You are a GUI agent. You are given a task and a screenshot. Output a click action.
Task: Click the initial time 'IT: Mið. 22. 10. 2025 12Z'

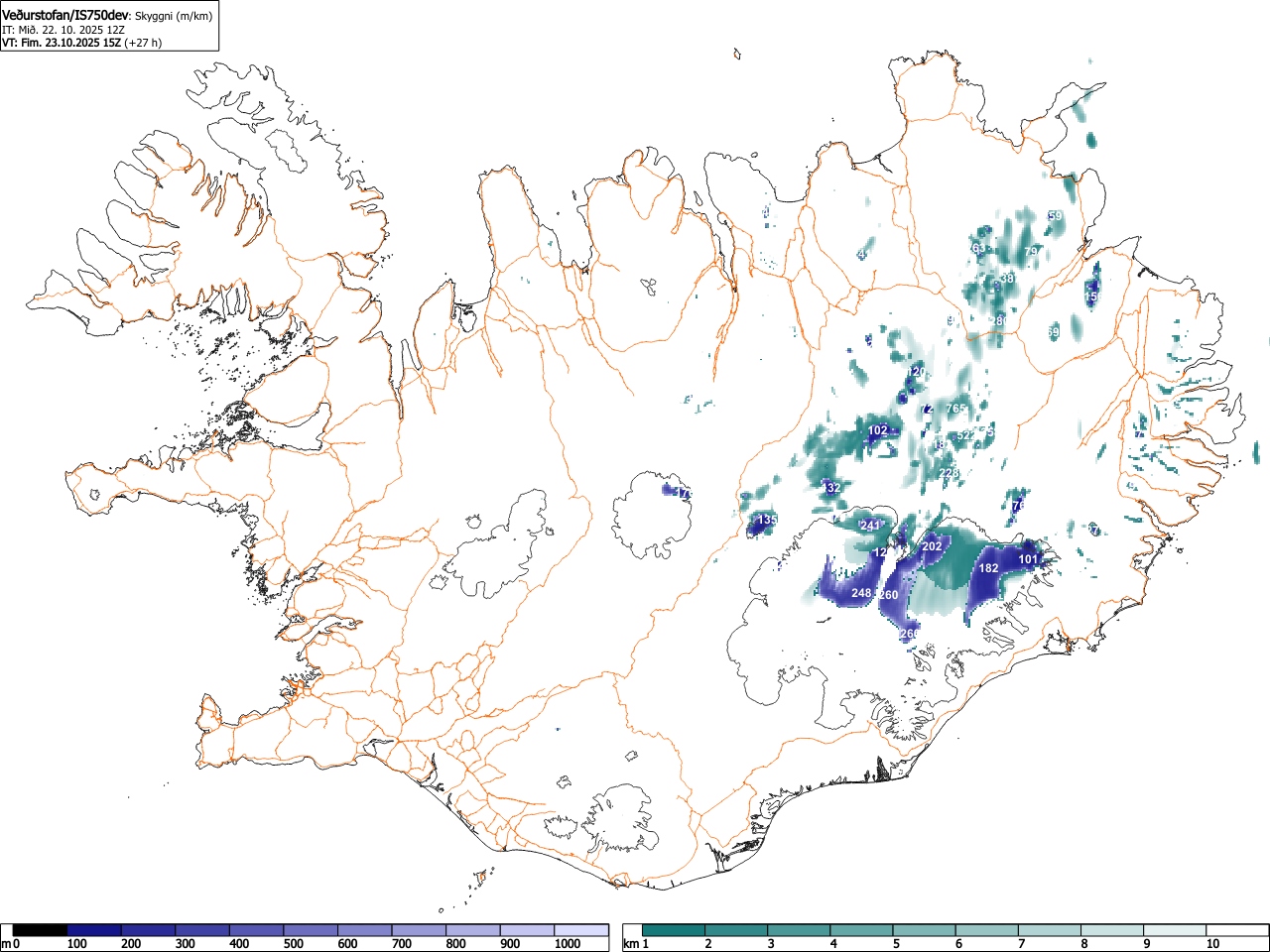(63, 30)
